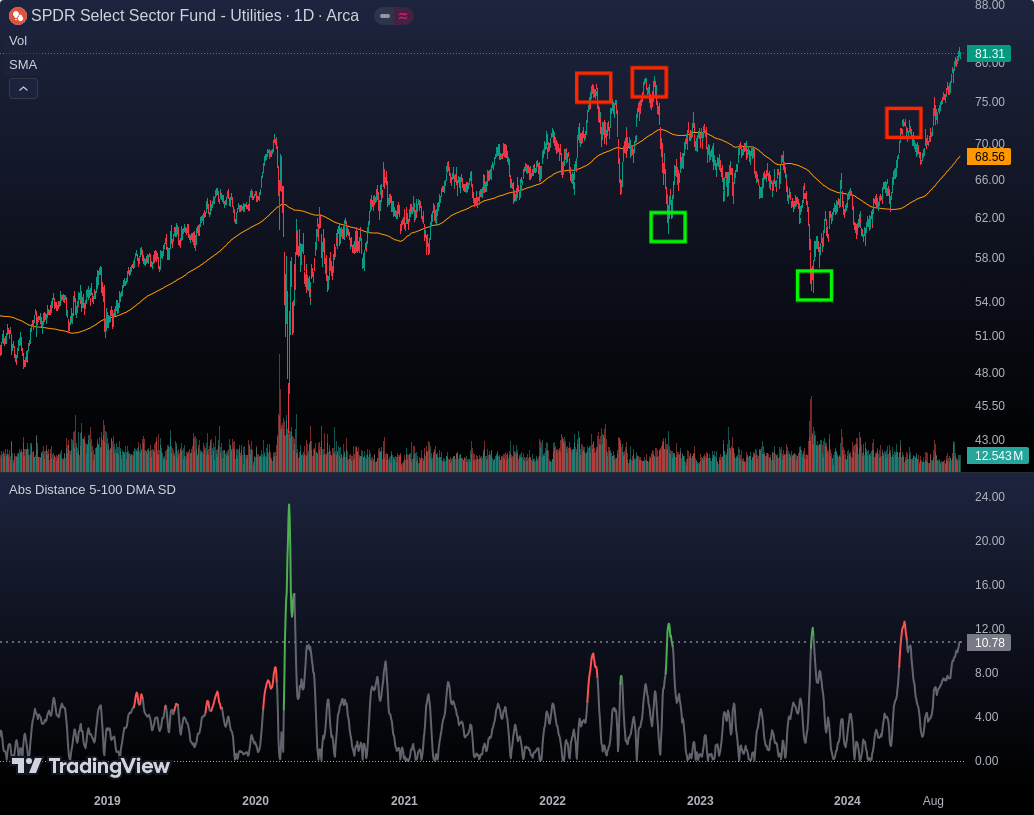Click the 62.00 price scale label

click(989, 218)
